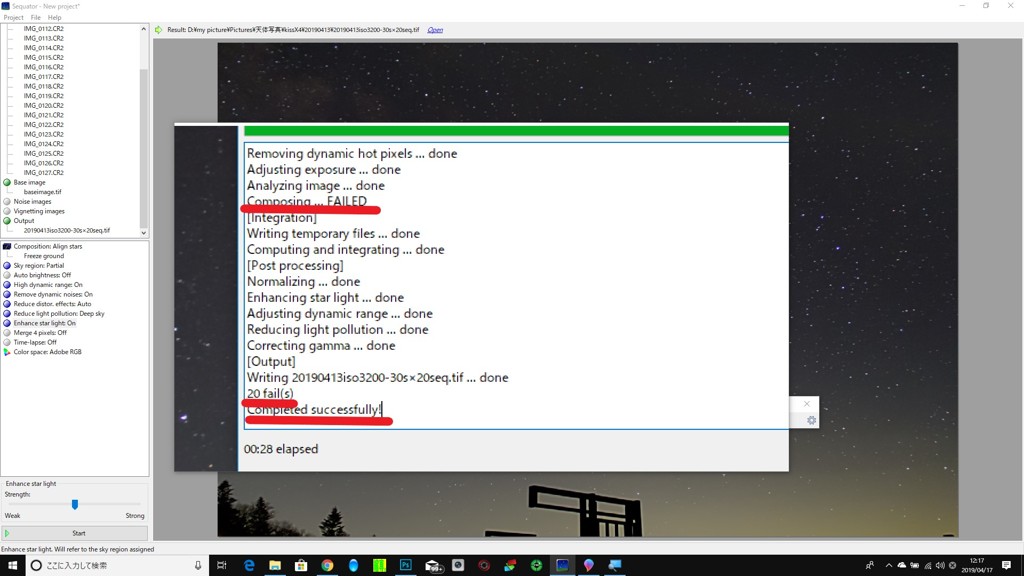This screenshot has height=576, width=1024.
Task: Select the output file 20190413iso3200-30s×20seq.tif
Action: point(67,231)
